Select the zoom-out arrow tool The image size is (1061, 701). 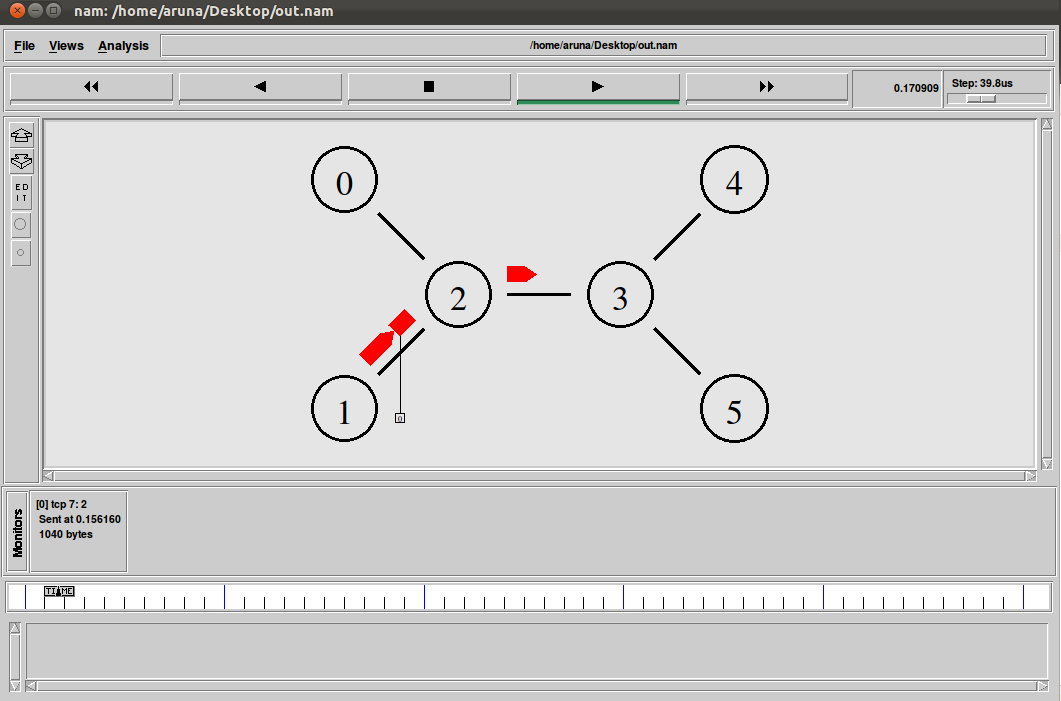[20, 161]
